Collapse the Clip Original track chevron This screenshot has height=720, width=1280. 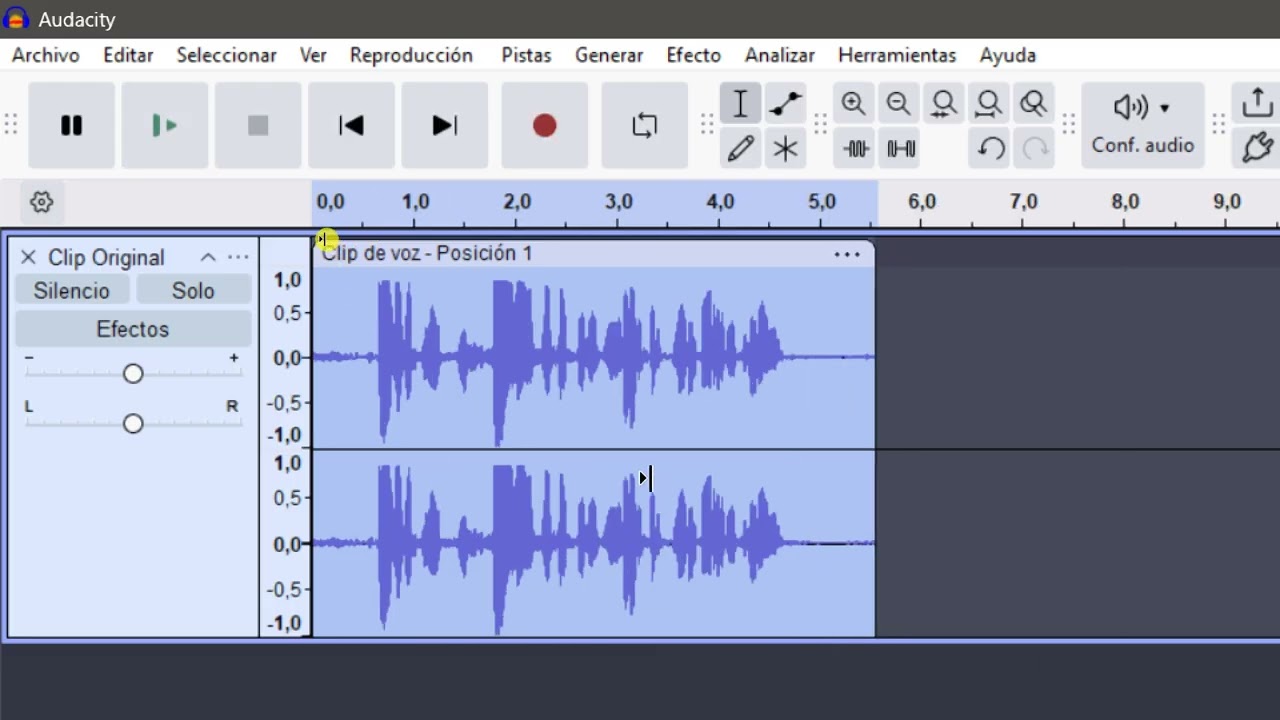pyautogui.click(x=208, y=257)
